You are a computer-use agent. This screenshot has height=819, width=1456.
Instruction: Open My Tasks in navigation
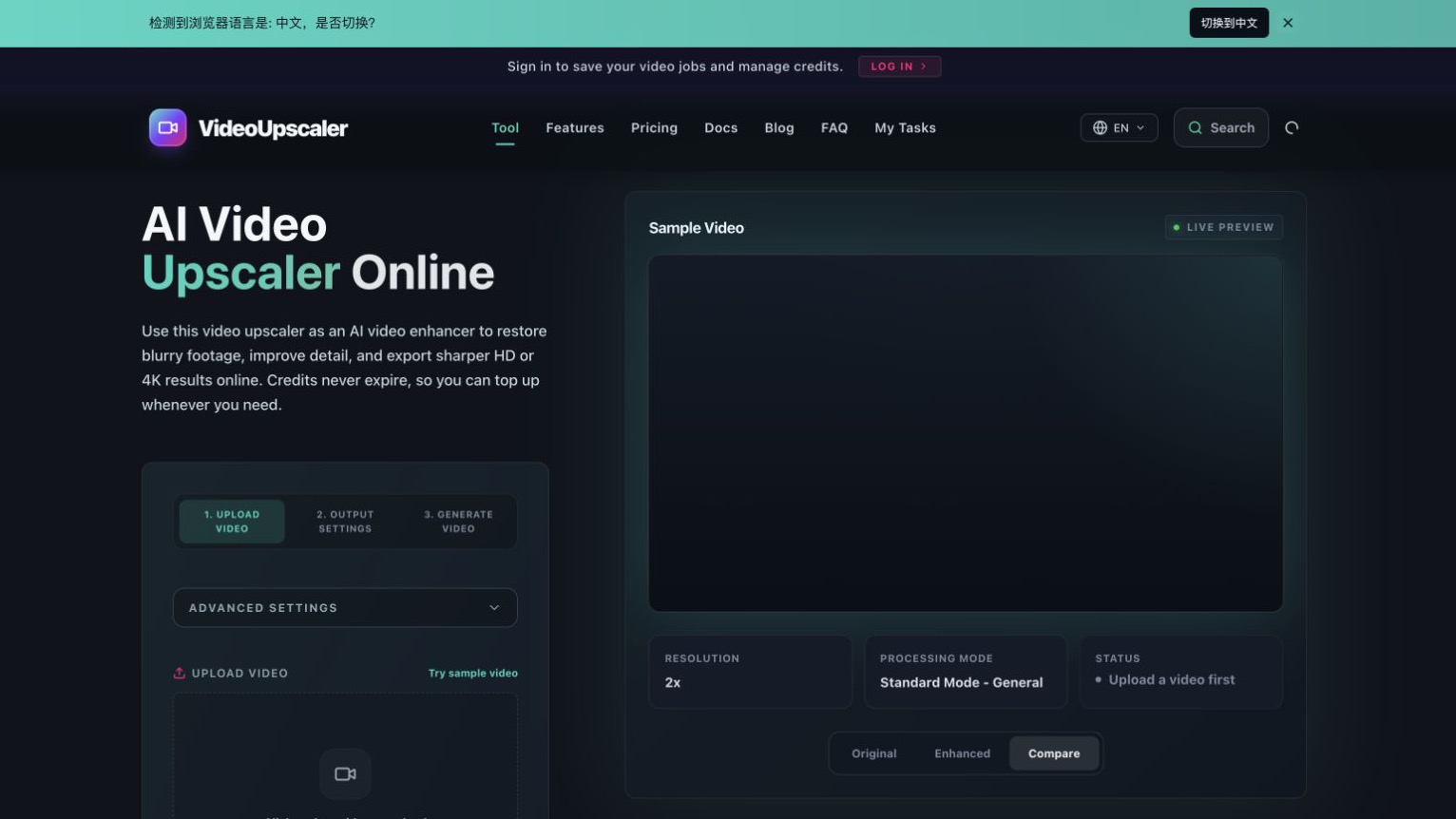(905, 127)
